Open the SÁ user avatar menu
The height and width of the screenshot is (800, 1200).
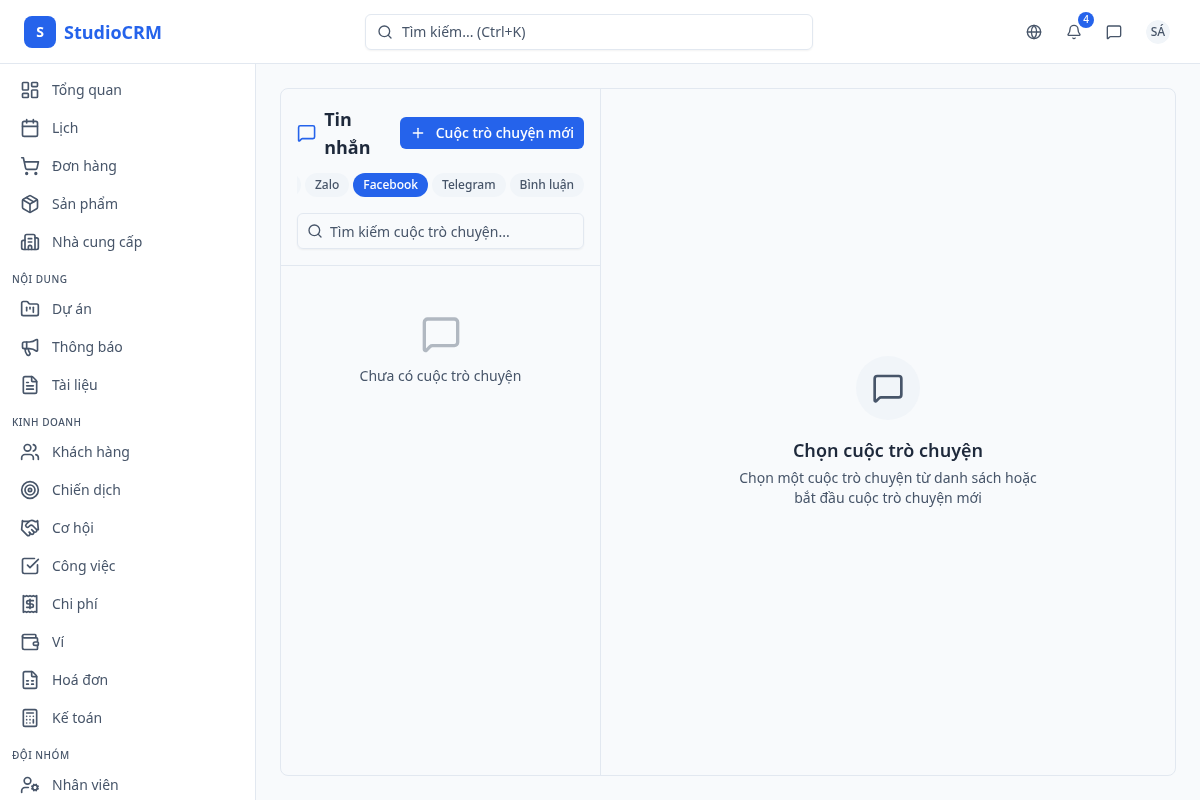click(x=1157, y=32)
